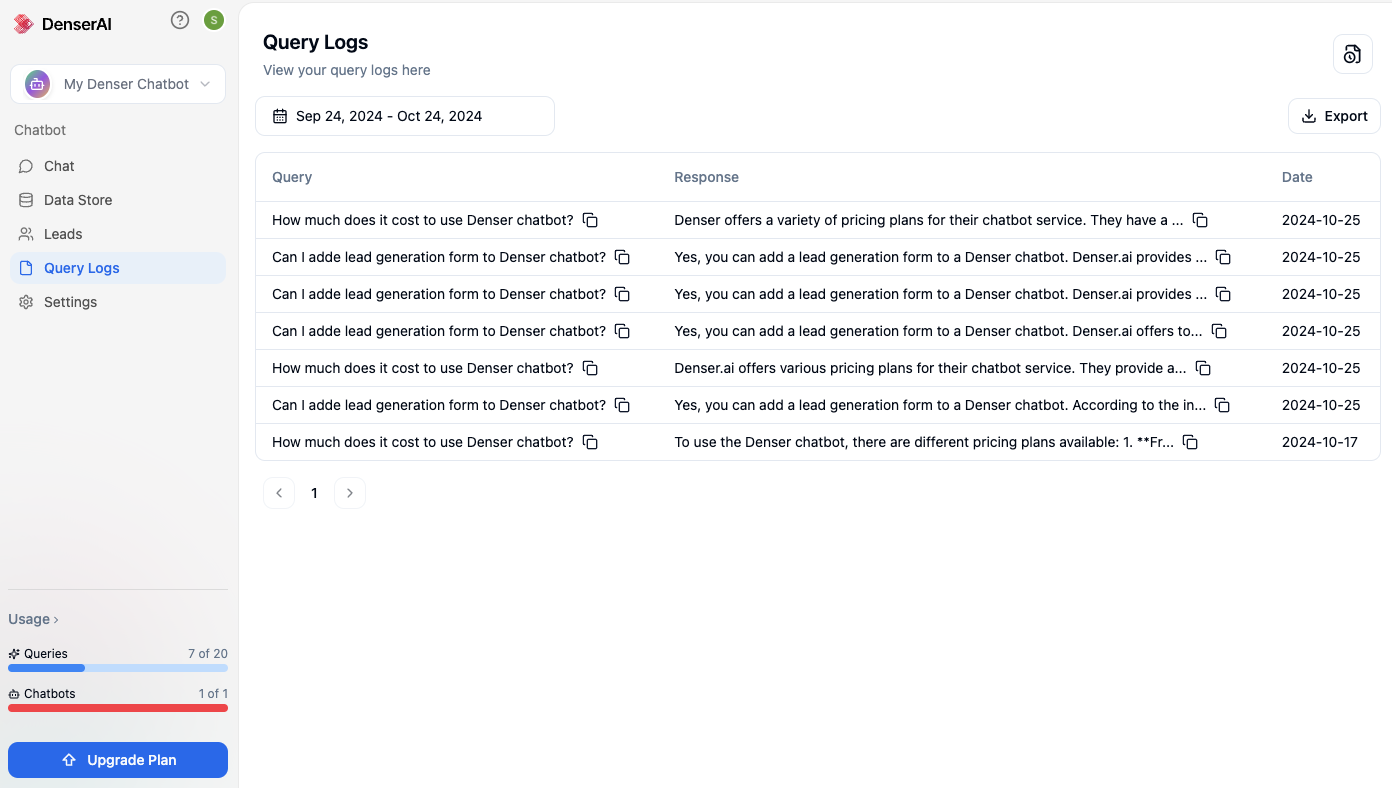Click the Queries usage progress bar

(117, 667)
